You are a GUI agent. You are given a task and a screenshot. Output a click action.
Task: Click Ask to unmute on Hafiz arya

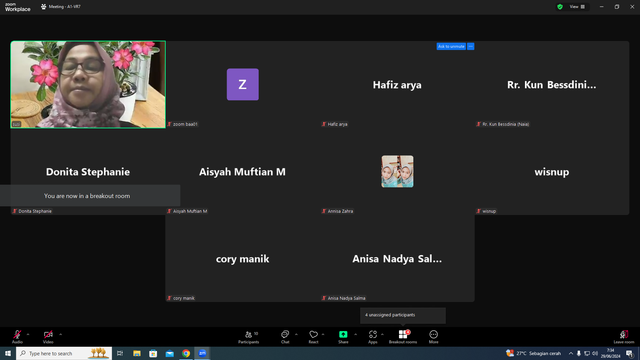(451, 47)
